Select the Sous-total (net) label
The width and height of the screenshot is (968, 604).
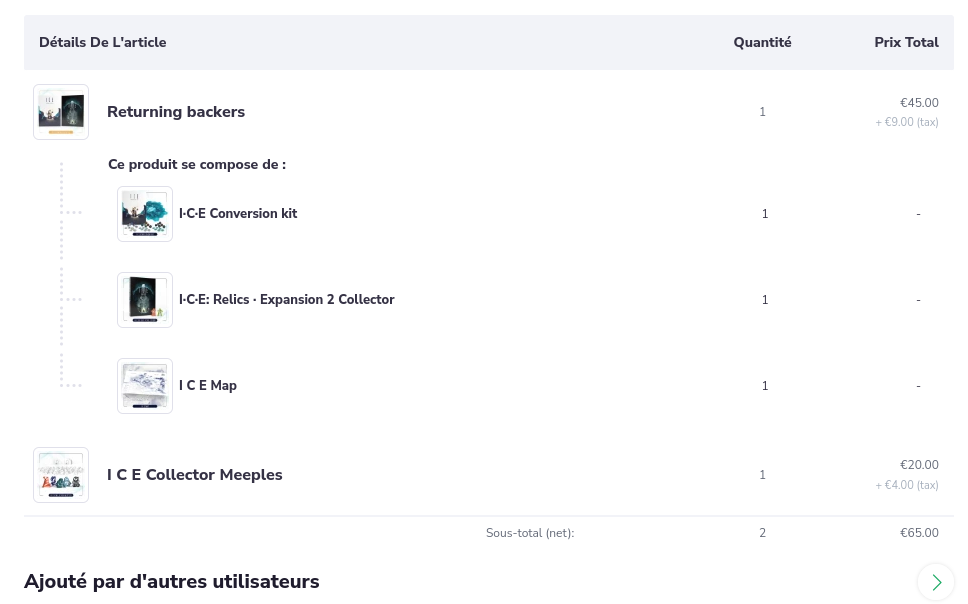[x=530, y=533]
